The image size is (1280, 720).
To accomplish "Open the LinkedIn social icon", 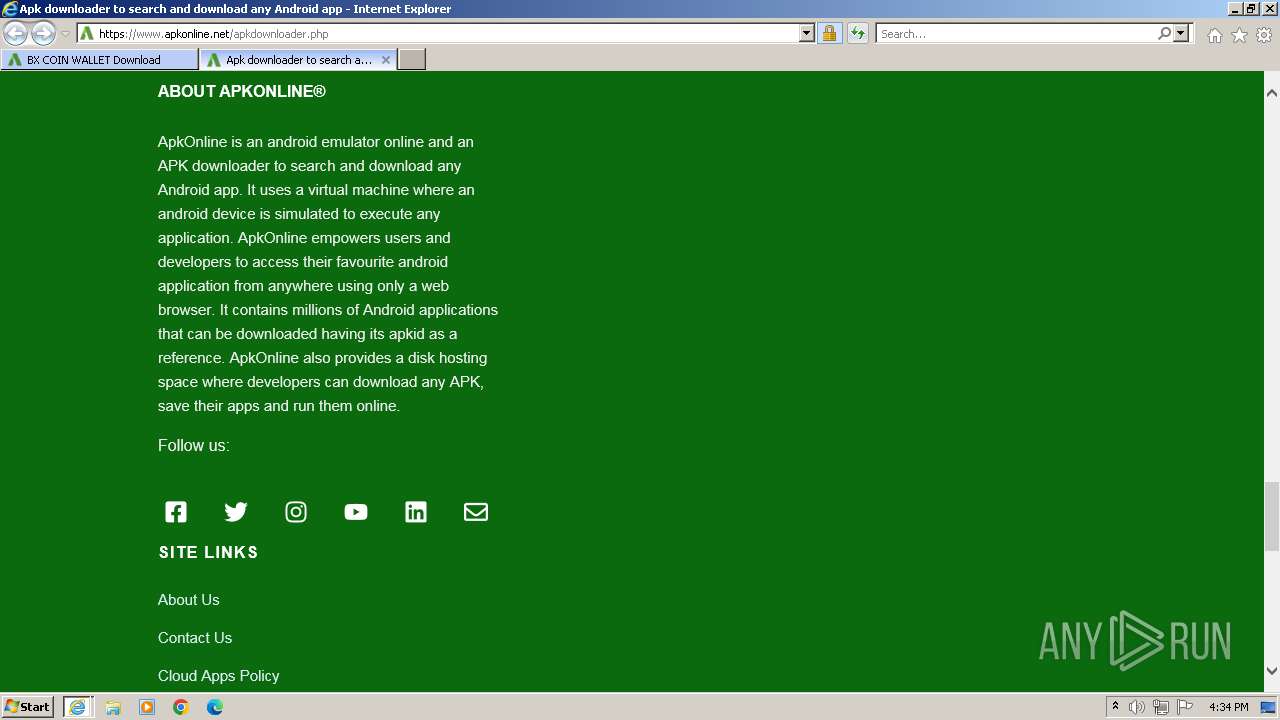I will (416, 512).
